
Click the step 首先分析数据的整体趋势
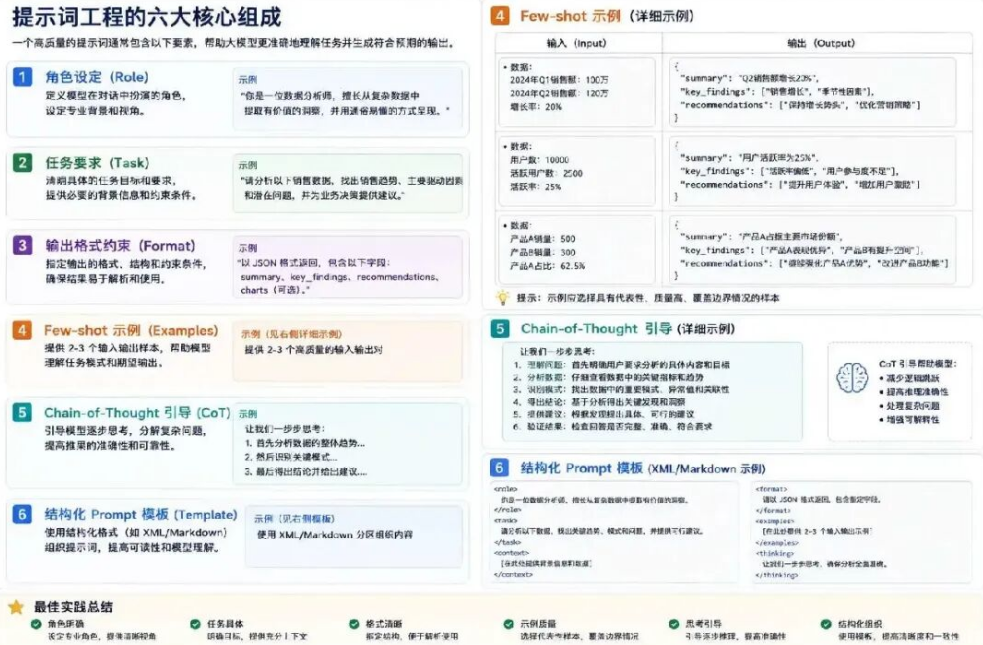(305, 443)
